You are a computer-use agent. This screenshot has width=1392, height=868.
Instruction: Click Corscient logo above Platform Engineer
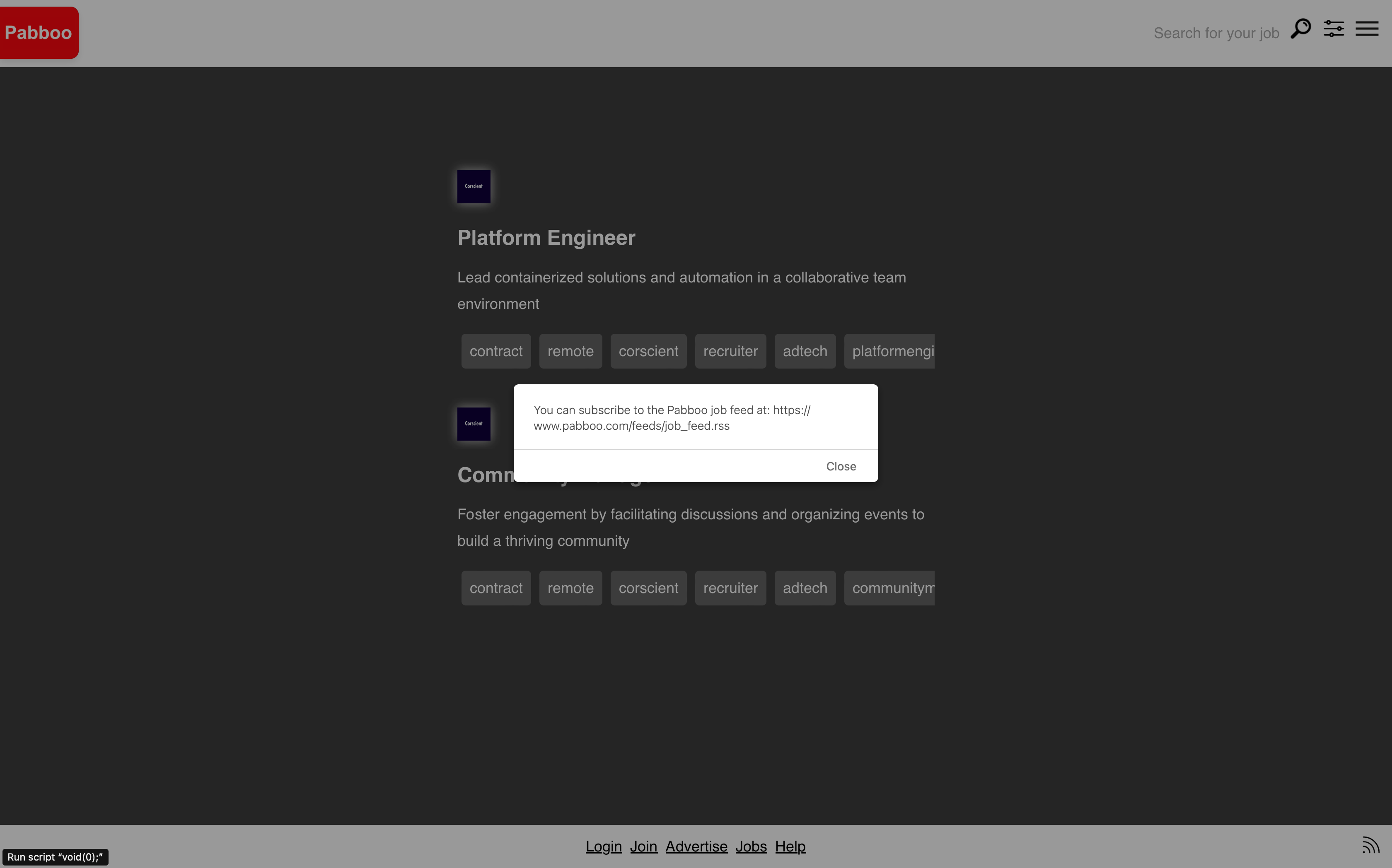tap(474, 187)
